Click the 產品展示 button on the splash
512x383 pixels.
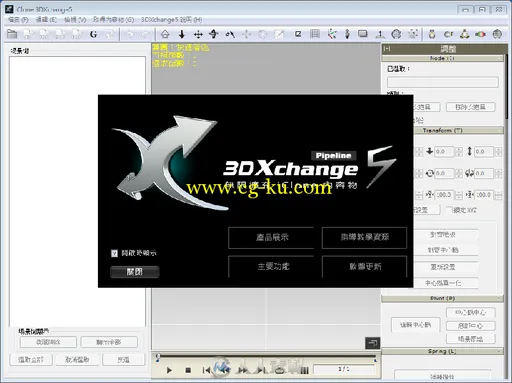(x=271, y=237)
